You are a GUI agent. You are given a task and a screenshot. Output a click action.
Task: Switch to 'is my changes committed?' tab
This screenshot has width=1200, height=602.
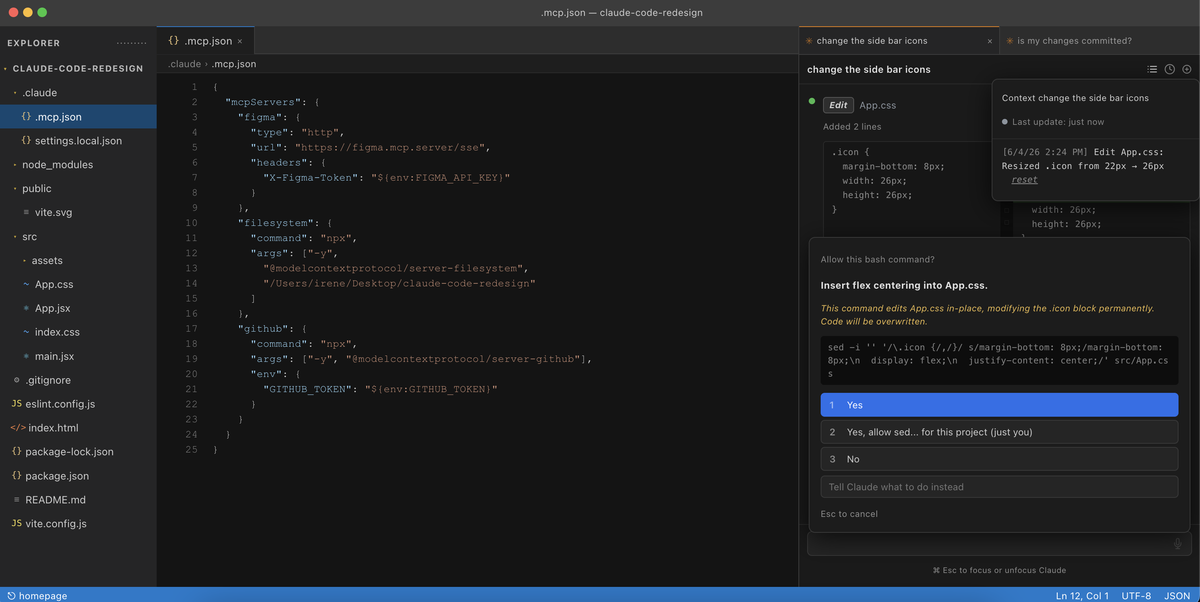click(1099, 41)
